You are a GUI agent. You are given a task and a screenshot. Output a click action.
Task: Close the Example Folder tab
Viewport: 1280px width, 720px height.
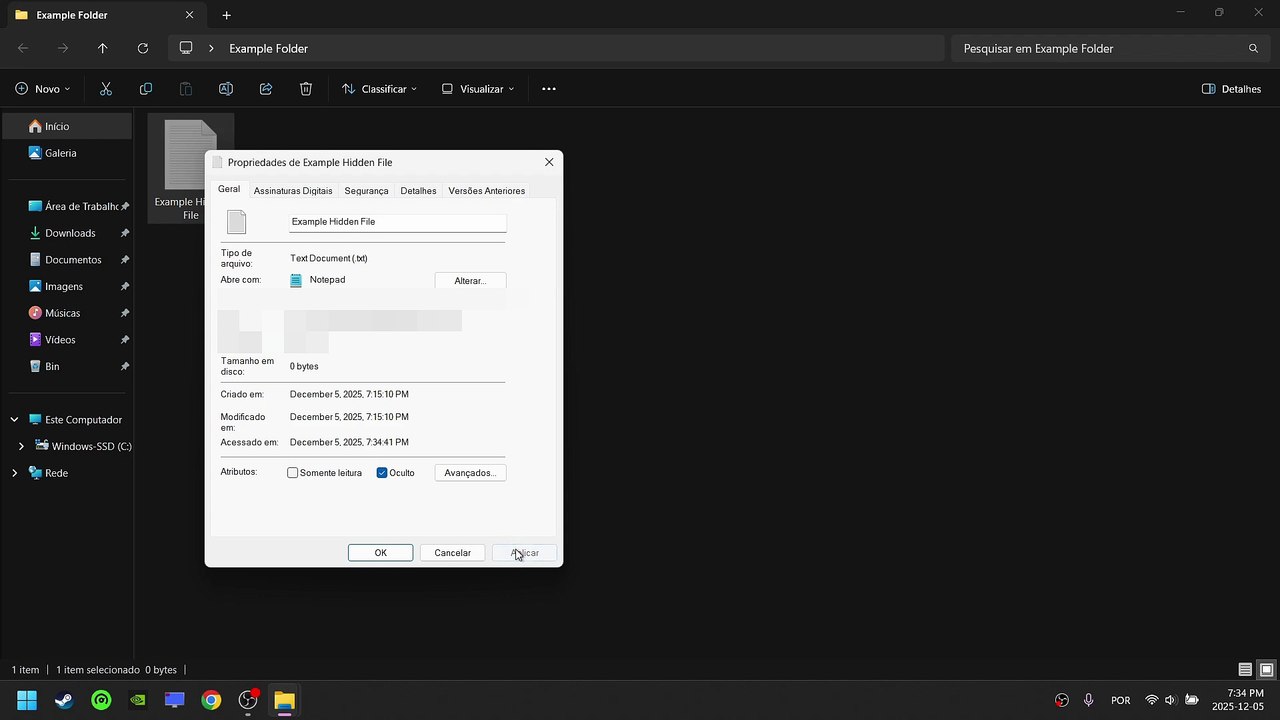click(190, 15)
